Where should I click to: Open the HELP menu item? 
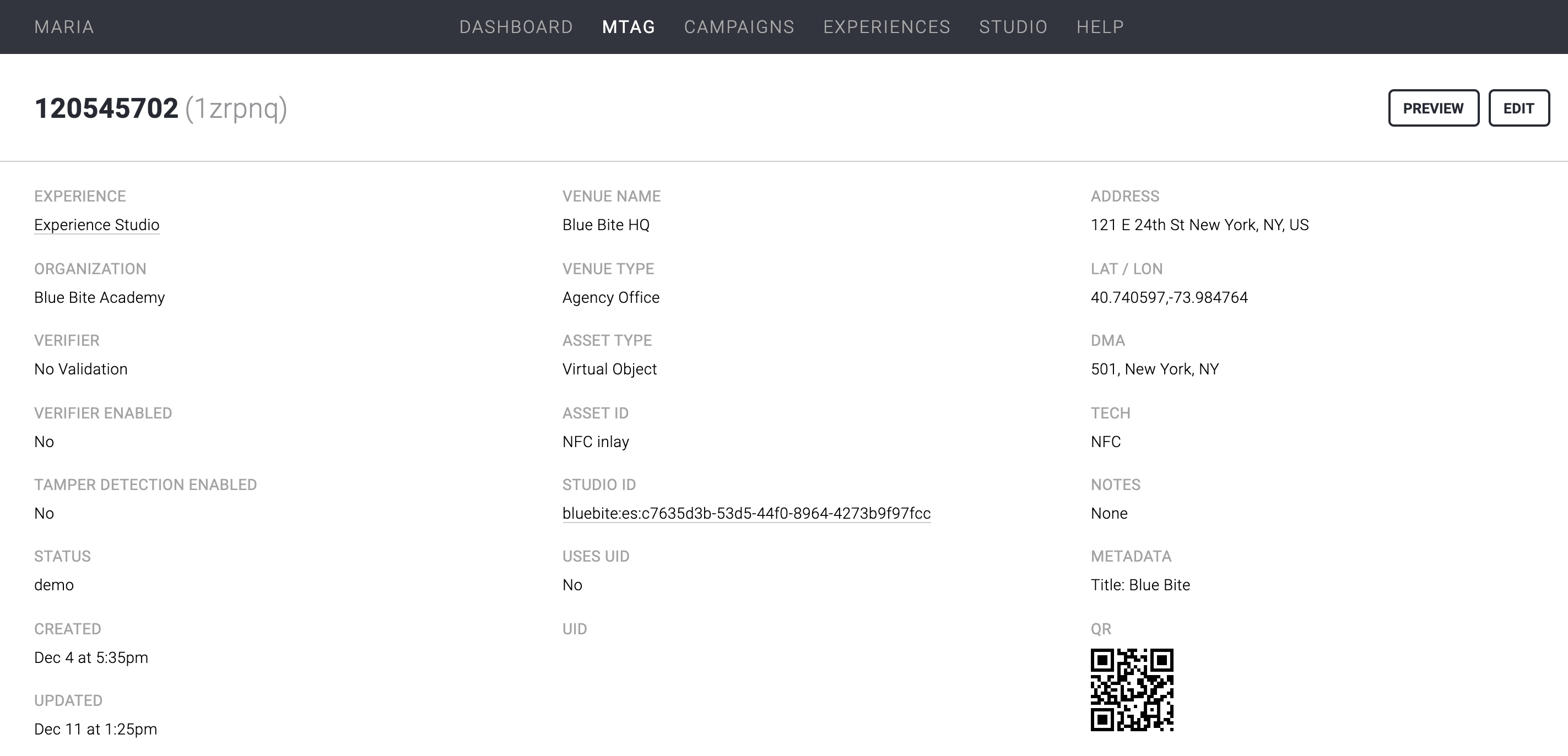pyautogui.click(x=1100, y=27)
